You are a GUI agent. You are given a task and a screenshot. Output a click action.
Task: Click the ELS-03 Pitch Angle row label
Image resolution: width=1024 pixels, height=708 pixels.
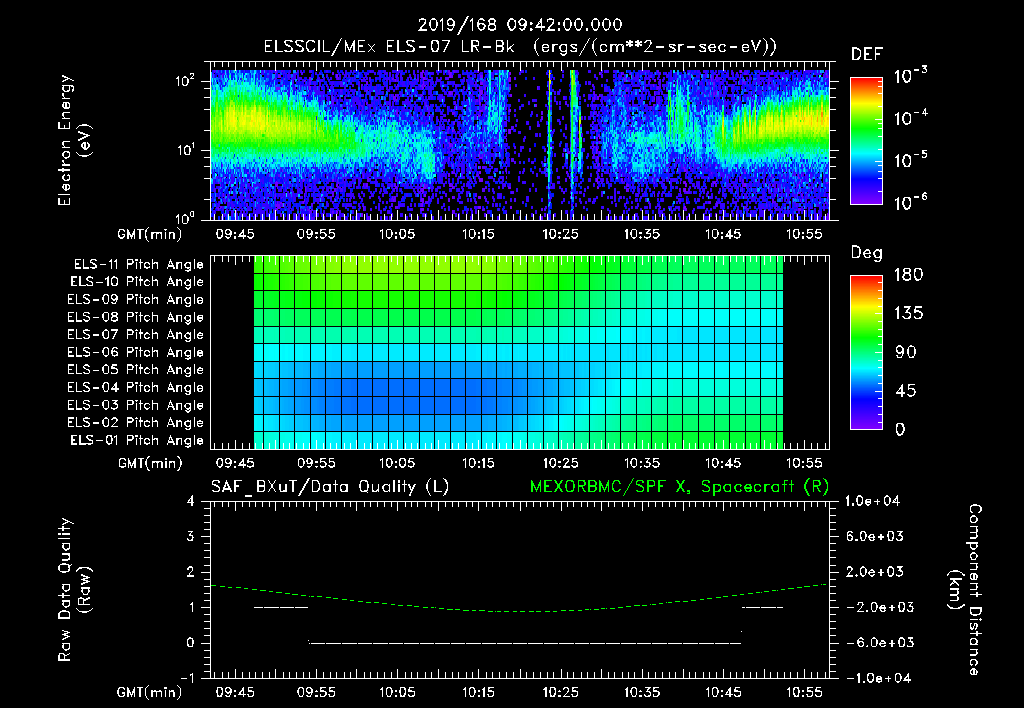point(135,405)
